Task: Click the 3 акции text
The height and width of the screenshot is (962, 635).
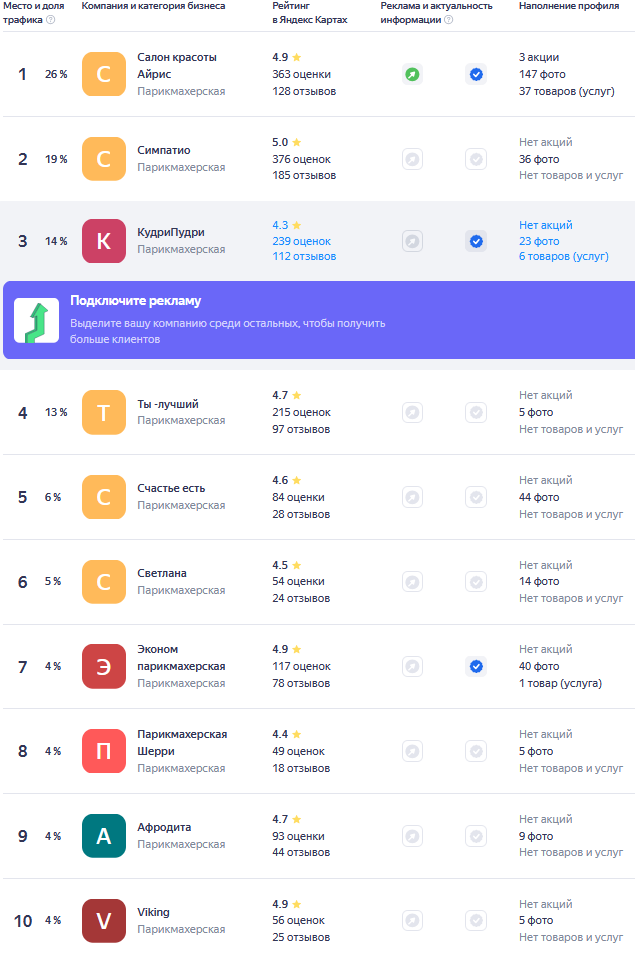Action: 539,57
